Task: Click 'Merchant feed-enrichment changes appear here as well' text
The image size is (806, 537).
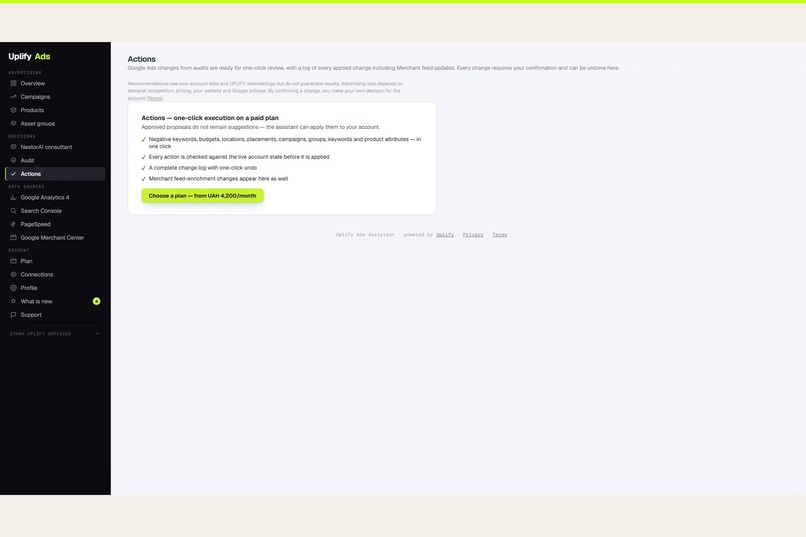Action: 218,179
